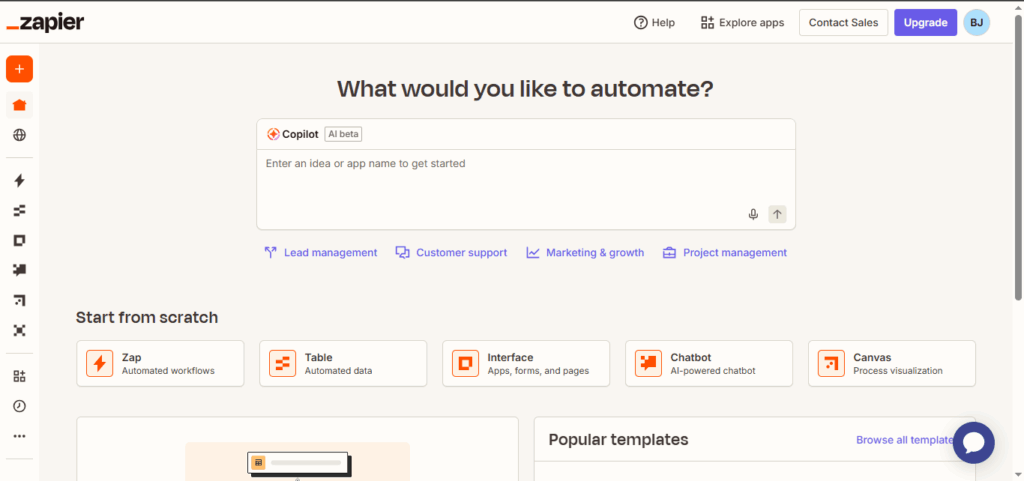
Task: Click the Contact Sales button
Action: [843, 22]
